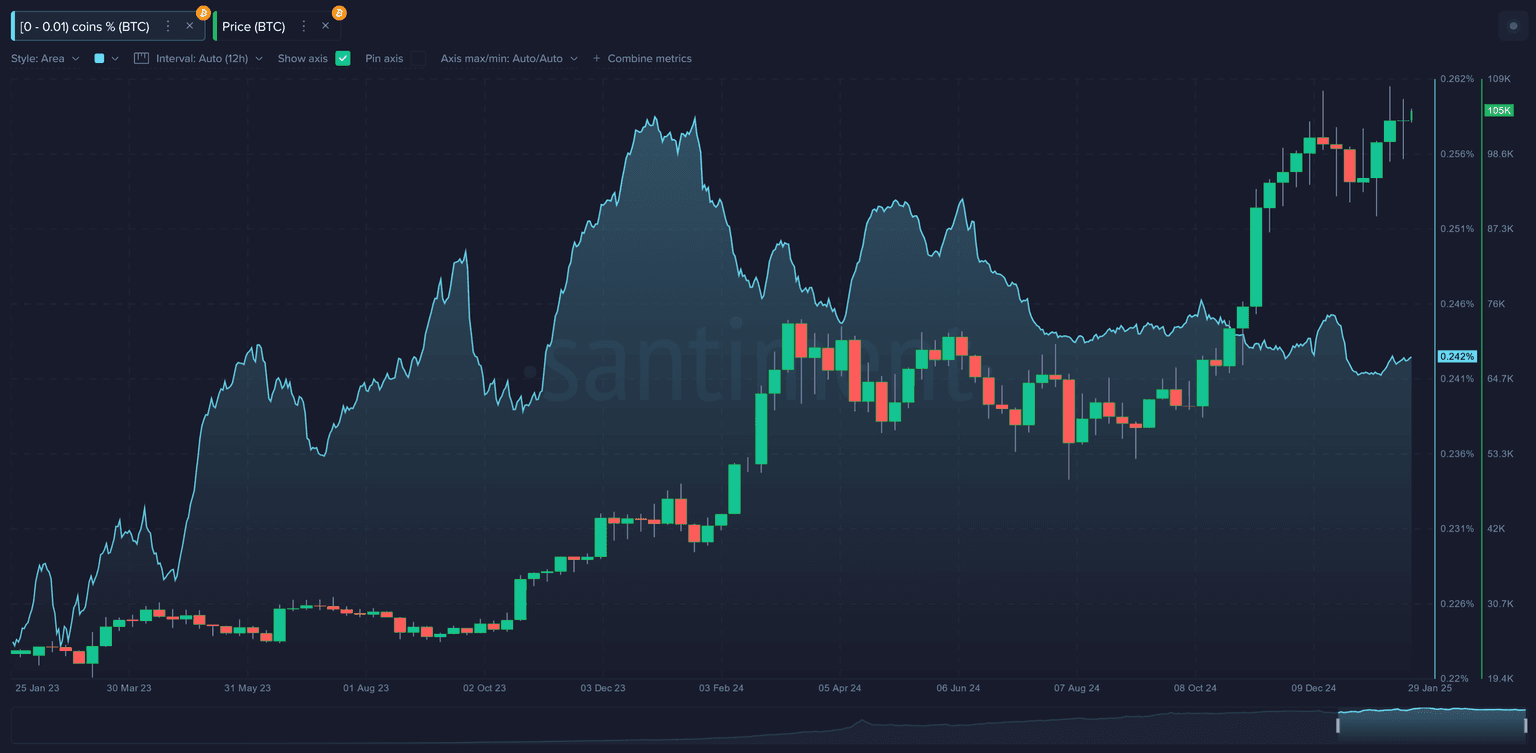Expand the Interval: Auto (12h) dropdown

coord(209,58)
